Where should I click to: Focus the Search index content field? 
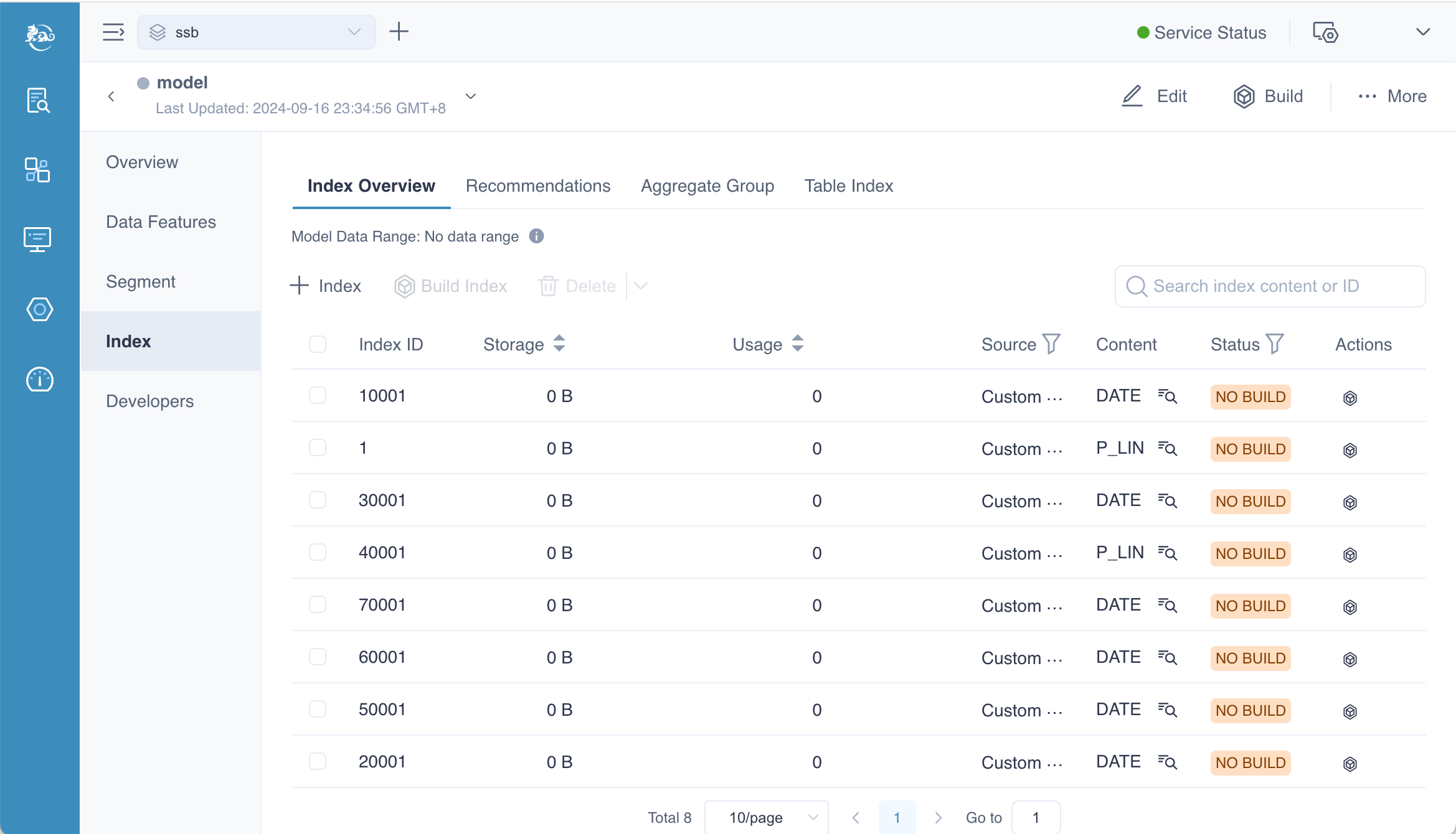point(1270,286)
